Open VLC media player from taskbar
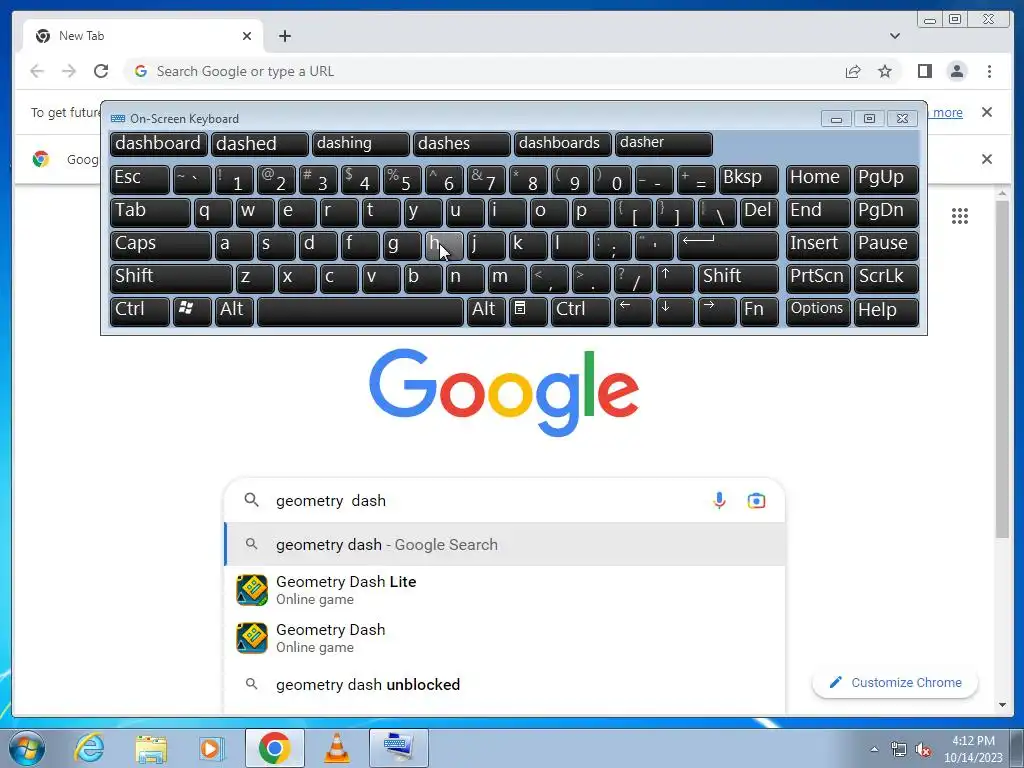The height and width of the screenshot is (768, 1024). pos(337,748)
